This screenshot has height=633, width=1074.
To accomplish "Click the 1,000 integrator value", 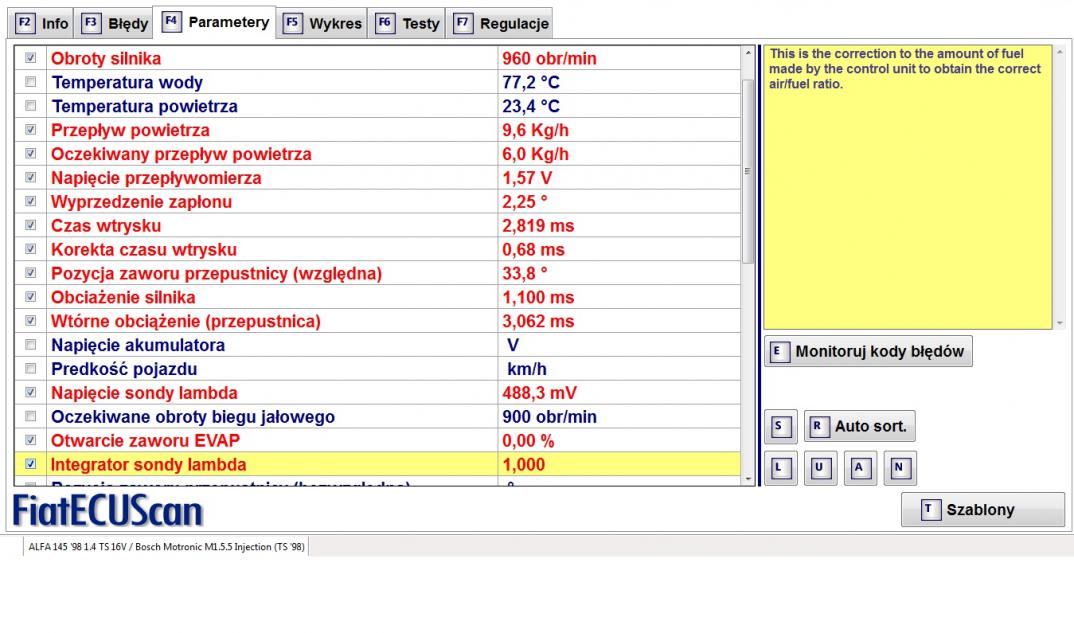I will click(x=523, y=464).
